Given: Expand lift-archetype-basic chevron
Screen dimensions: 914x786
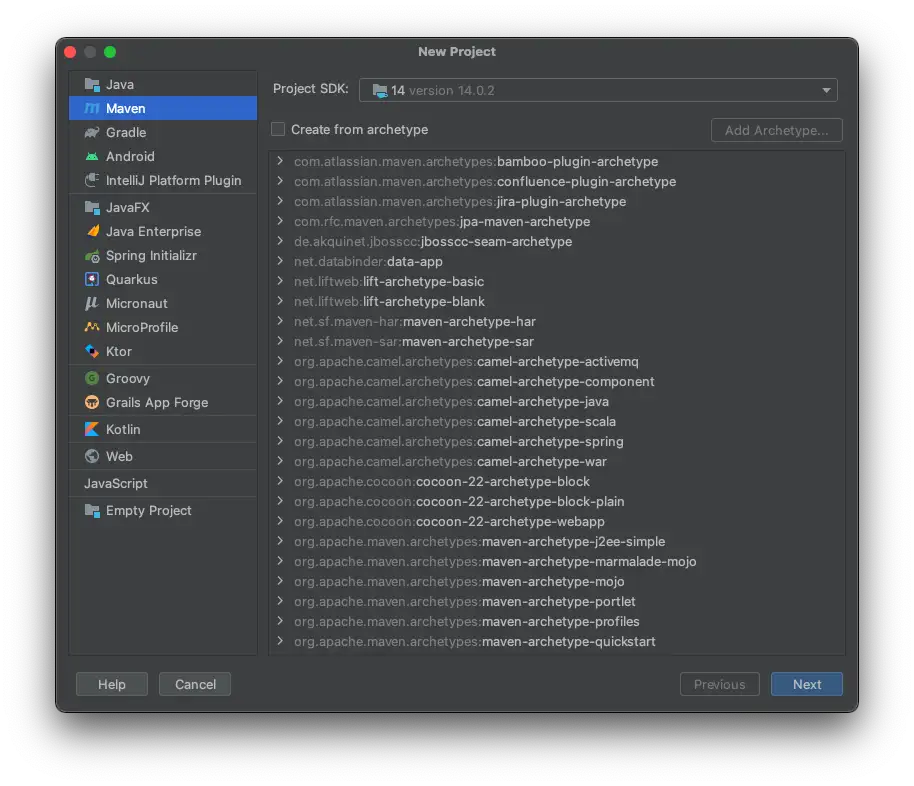Looking at the screenshot, I should pos(280,281).
